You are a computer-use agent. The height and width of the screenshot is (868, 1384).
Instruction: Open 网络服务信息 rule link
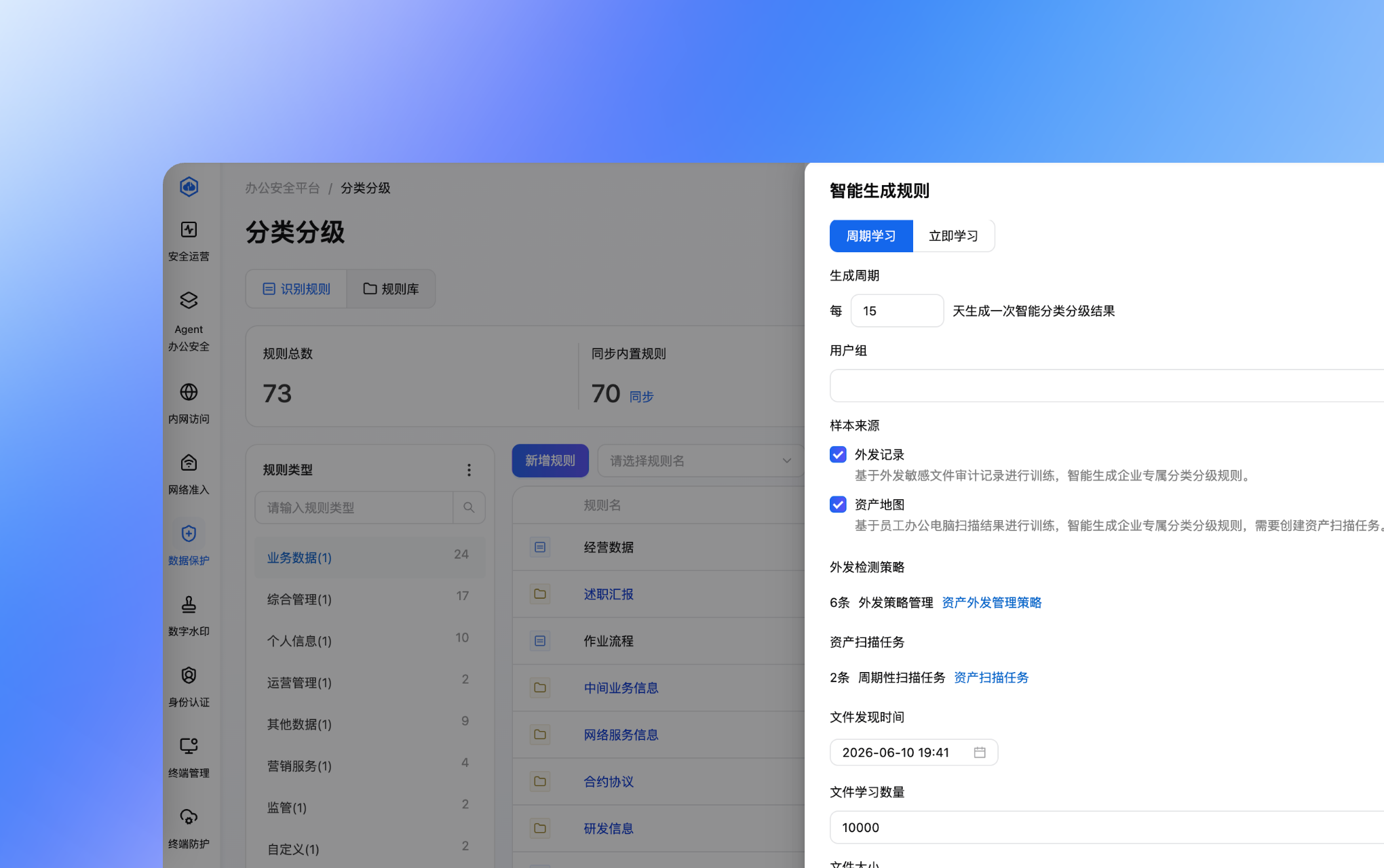pyautogui.click(x=621, y=734)
